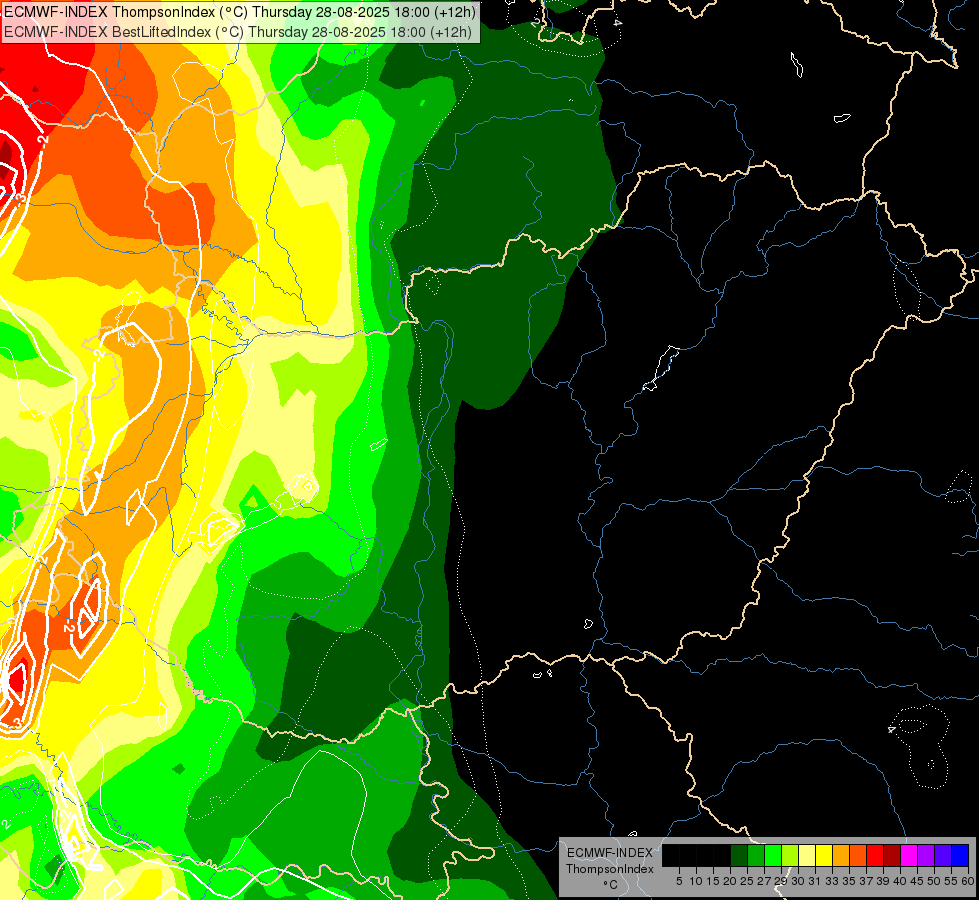Pick the pale yellow 30–31 legend swatch
Image resolution: width=979 pixels, height=900 pixels.
coord(807,855)
